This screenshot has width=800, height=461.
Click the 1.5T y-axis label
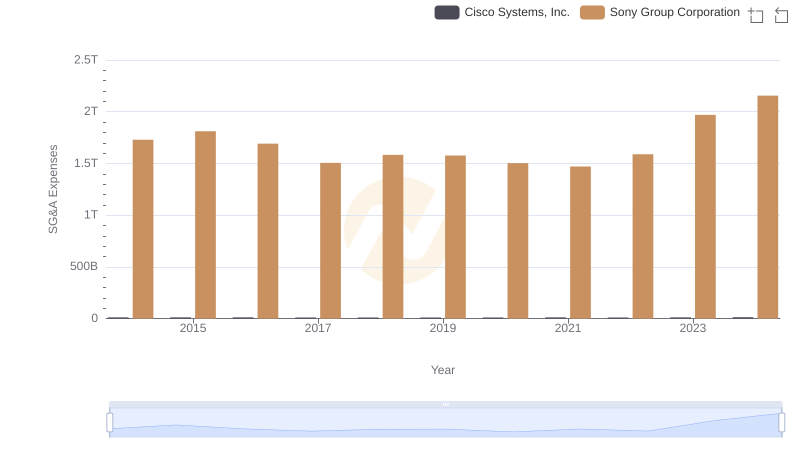tap(86, 163)
